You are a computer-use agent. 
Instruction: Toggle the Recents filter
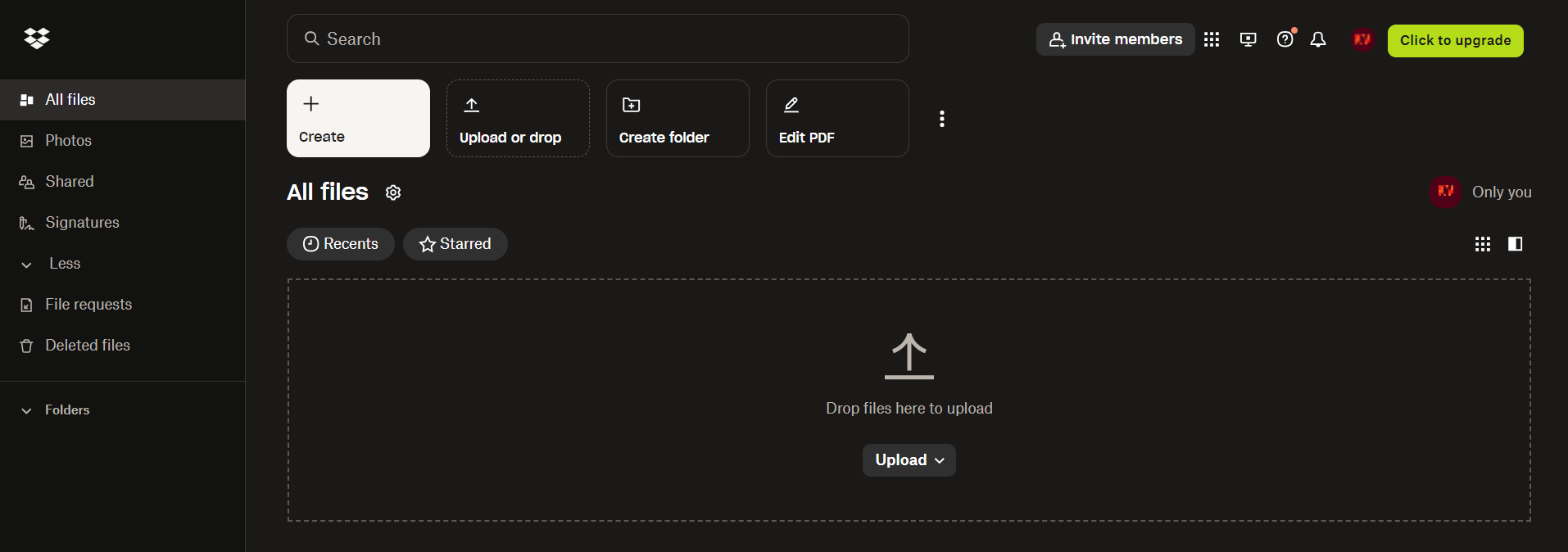click(340, 243)
